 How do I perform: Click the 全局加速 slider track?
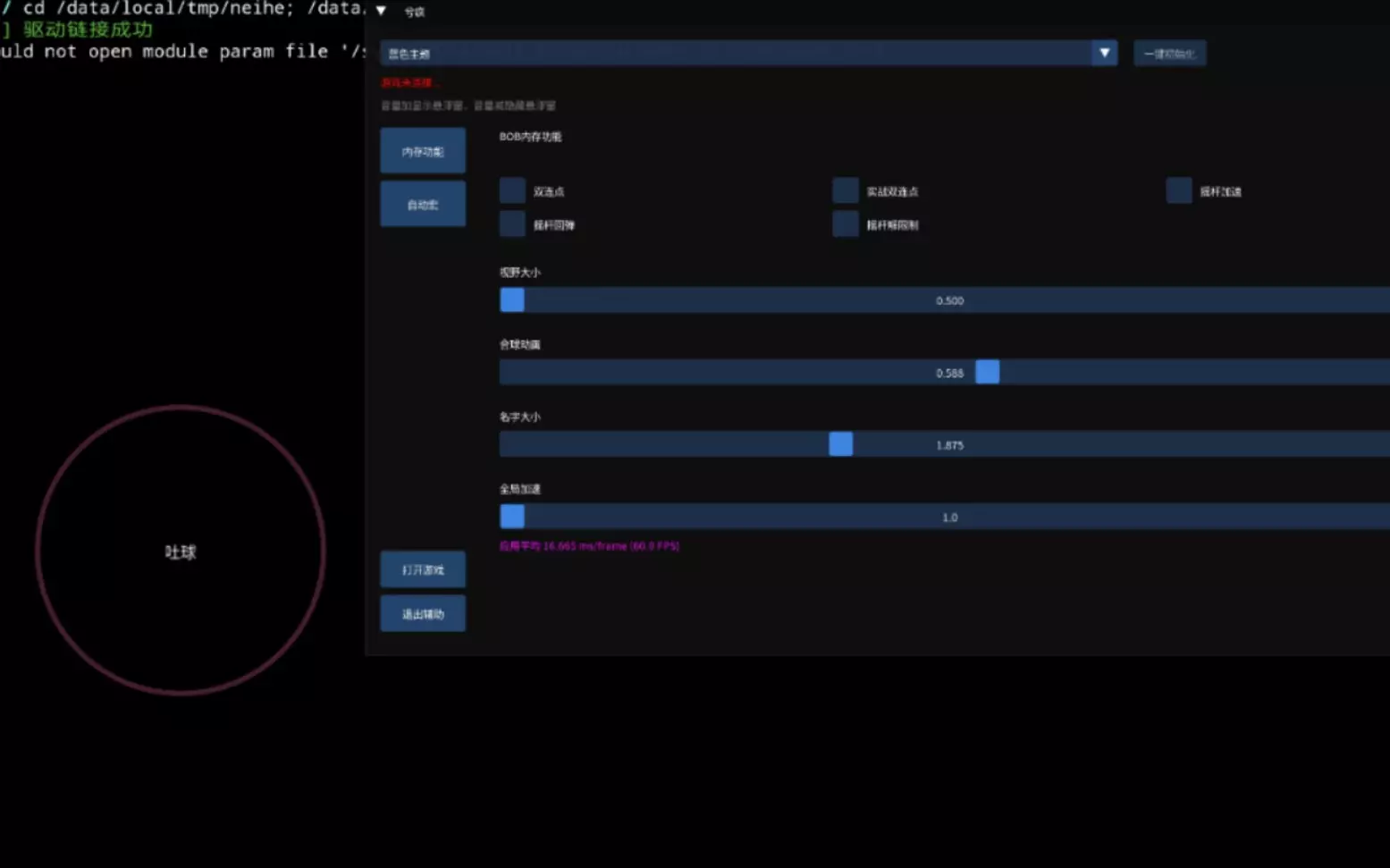pos(945,517)
